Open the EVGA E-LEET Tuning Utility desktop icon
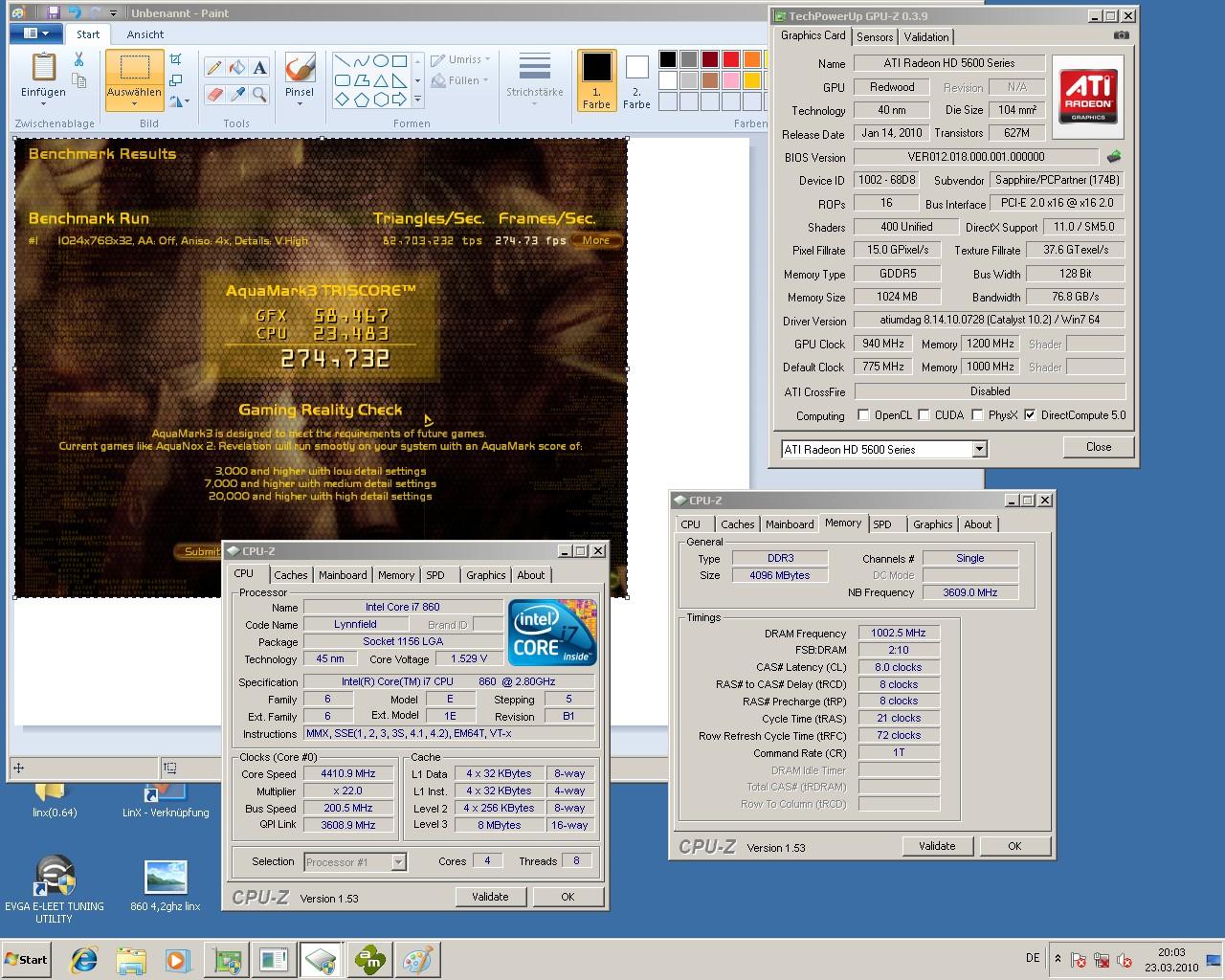This screenshot has height=980, width=1225. 55,889
